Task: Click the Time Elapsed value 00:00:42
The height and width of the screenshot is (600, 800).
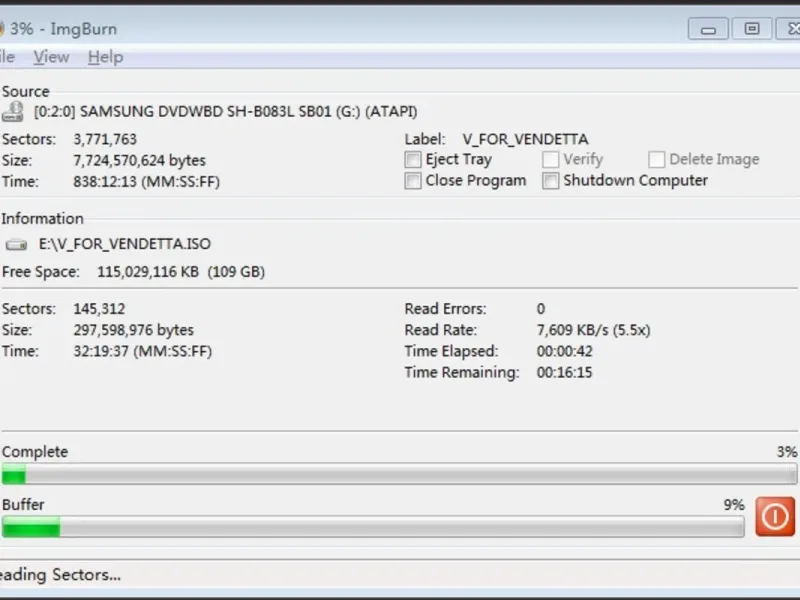Action: [x=564, y=351]
